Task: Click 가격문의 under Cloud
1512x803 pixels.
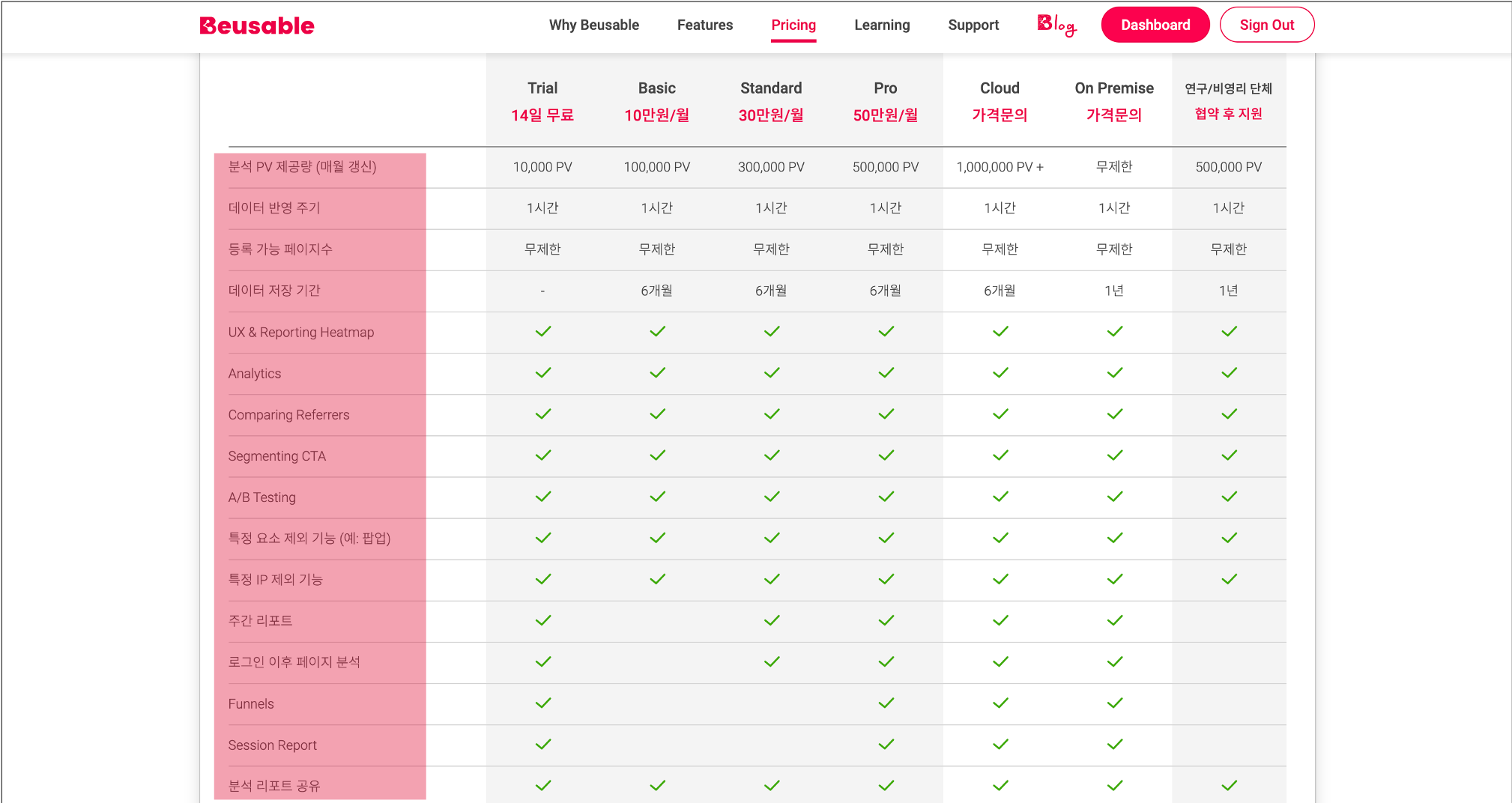Action: tap(1000, 115)
